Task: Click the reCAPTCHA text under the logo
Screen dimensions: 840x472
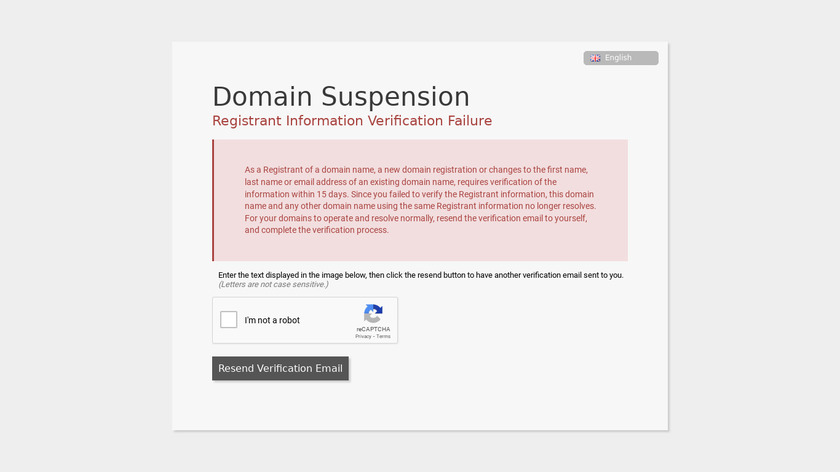Action: pyautogui.click(x=373, y=328)
